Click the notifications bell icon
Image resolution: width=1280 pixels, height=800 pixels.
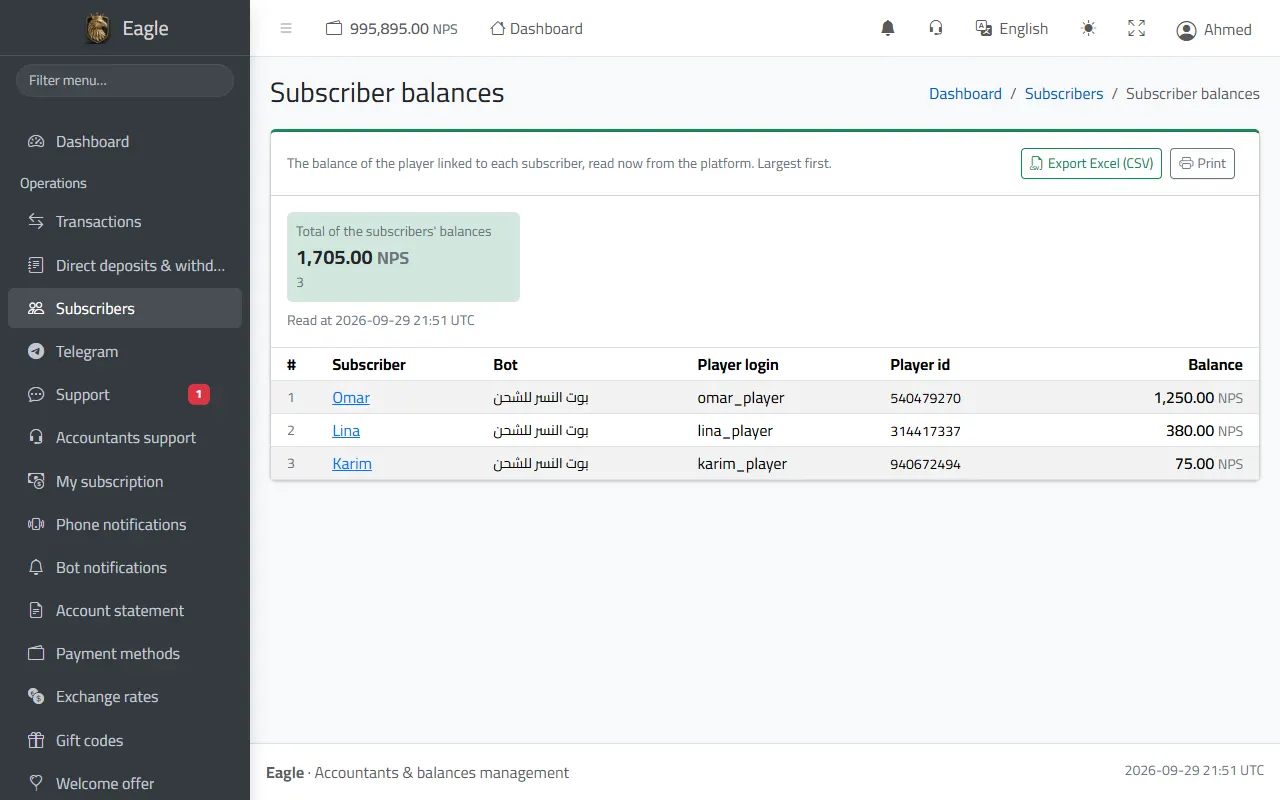[x=887, y=29]
